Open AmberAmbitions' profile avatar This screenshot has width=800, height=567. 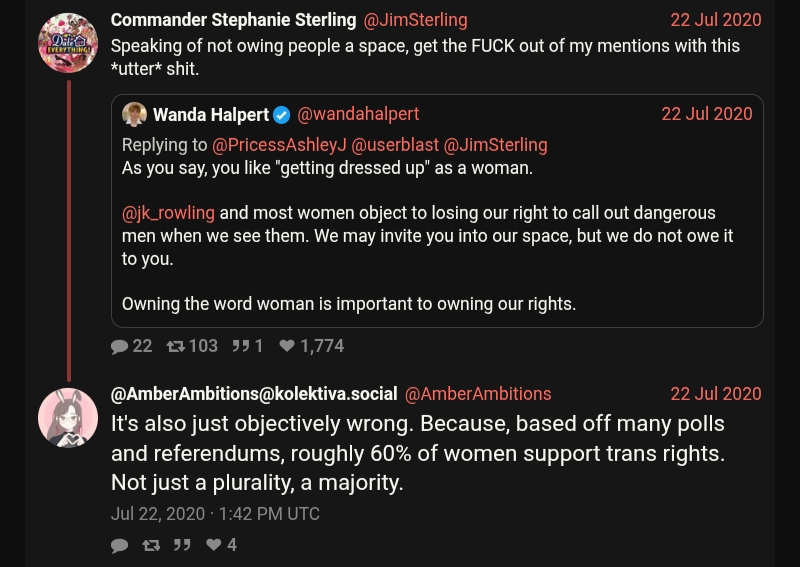point(67,417)
